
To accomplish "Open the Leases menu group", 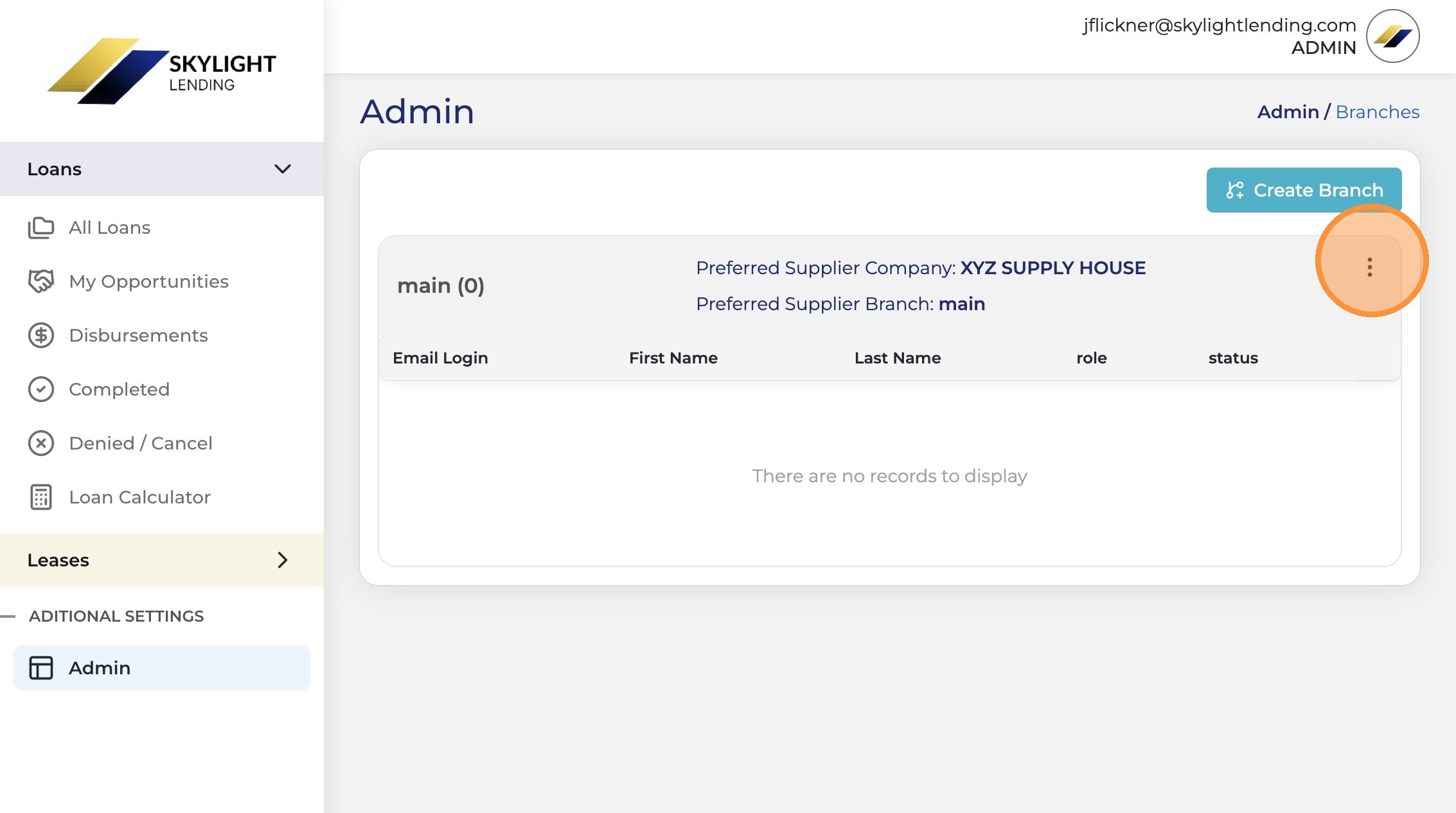I will click(x=162, y=560).
